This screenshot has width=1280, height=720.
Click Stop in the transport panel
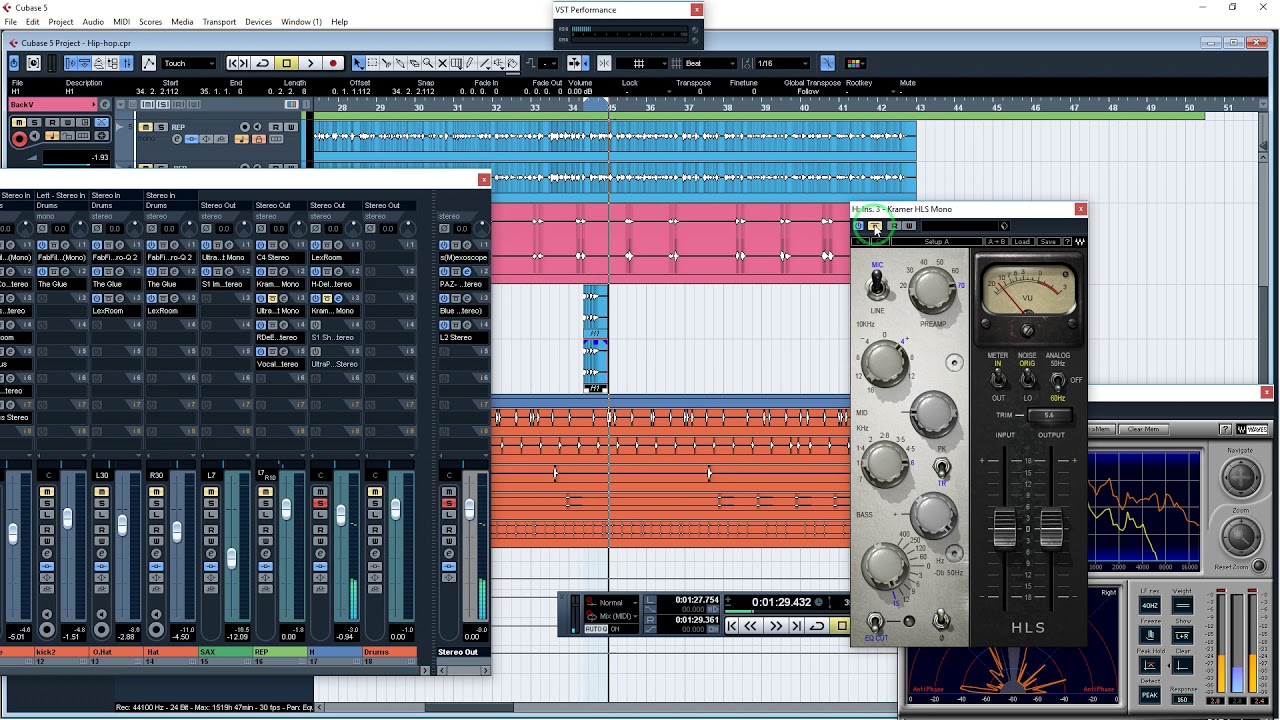click(x=841, y=626)
